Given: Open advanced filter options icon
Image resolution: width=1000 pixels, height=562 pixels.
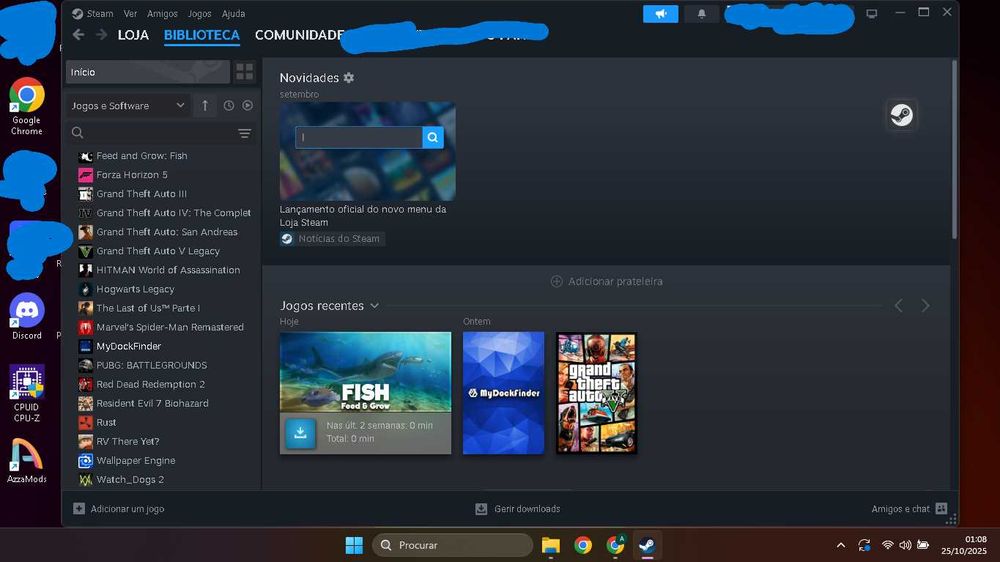Looking at the screenshot, I should coord(244,133).
